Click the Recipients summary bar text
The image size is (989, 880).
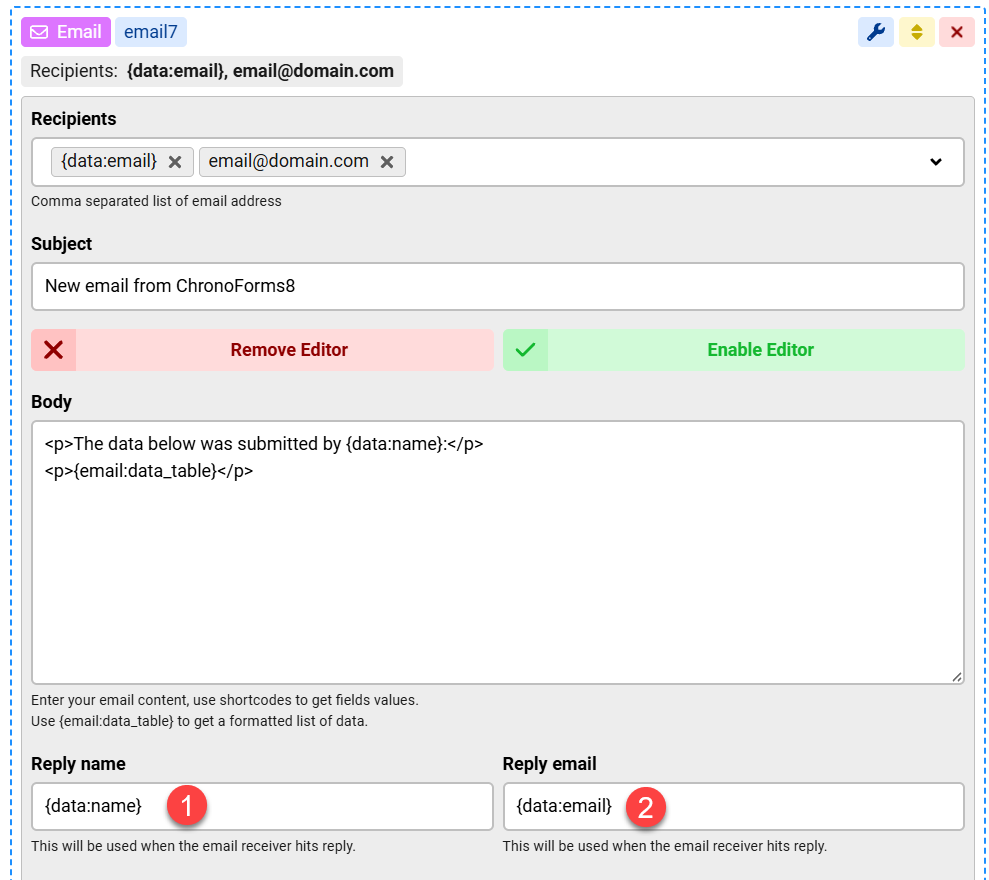pos(212,71)
